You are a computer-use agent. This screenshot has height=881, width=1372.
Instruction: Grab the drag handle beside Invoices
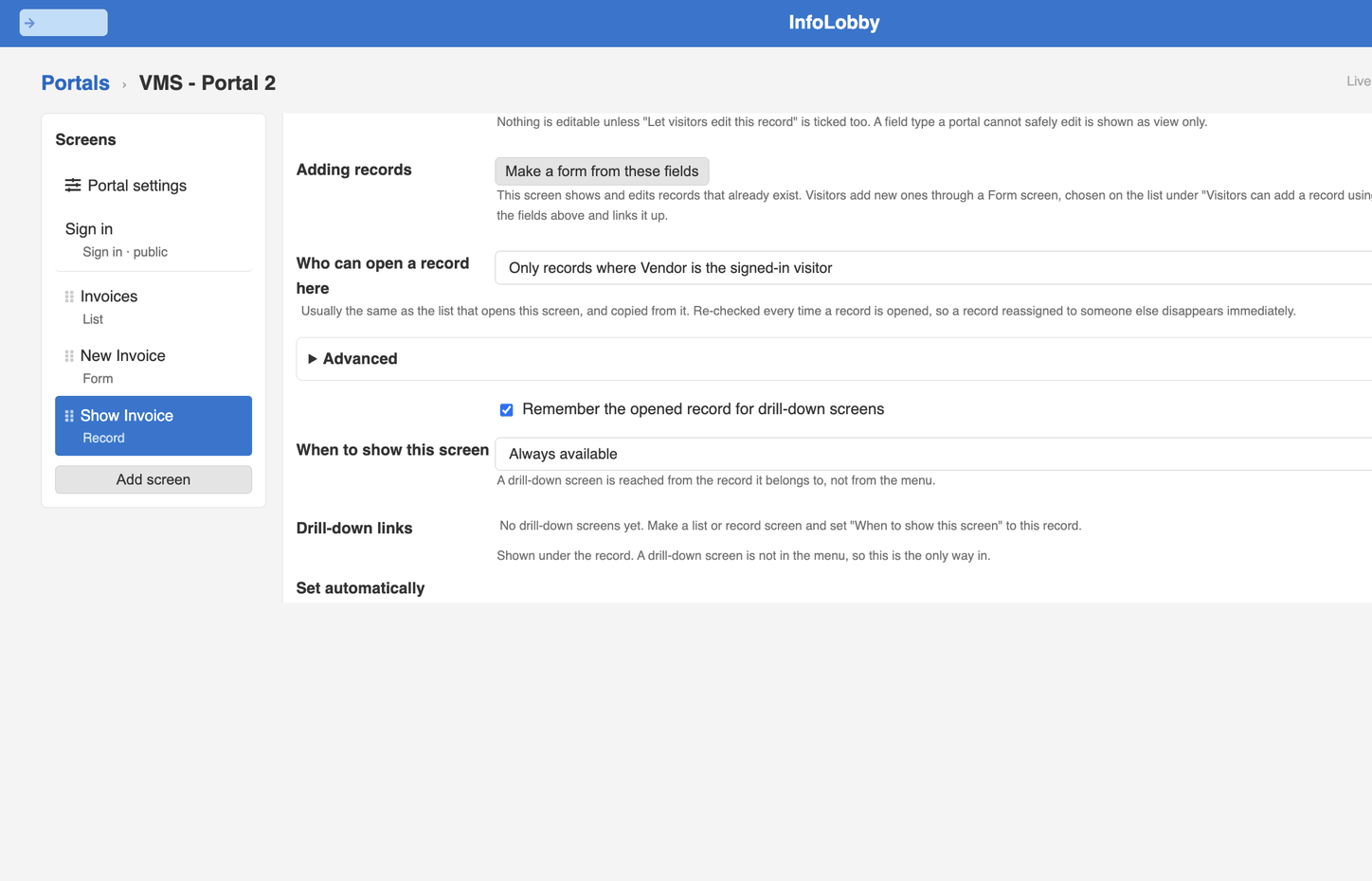(x=69, y=297)
